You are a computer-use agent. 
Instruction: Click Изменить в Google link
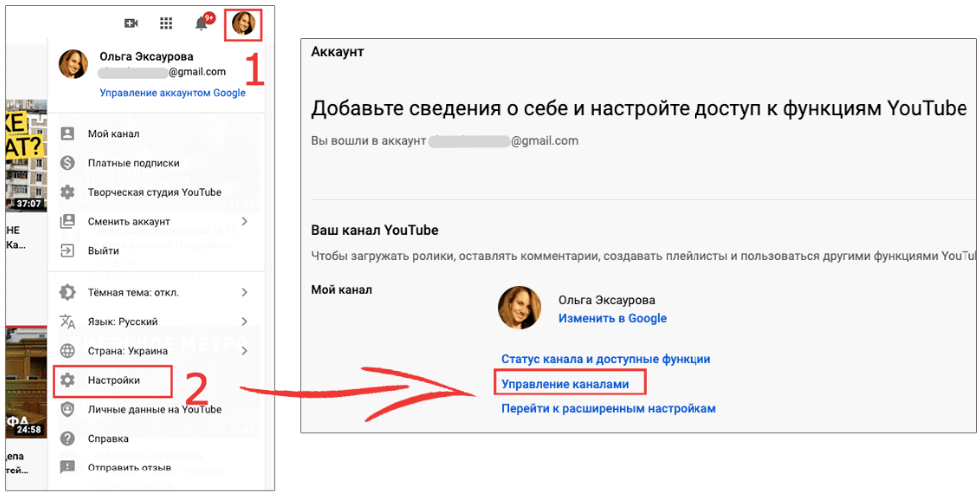coord(612,318)
